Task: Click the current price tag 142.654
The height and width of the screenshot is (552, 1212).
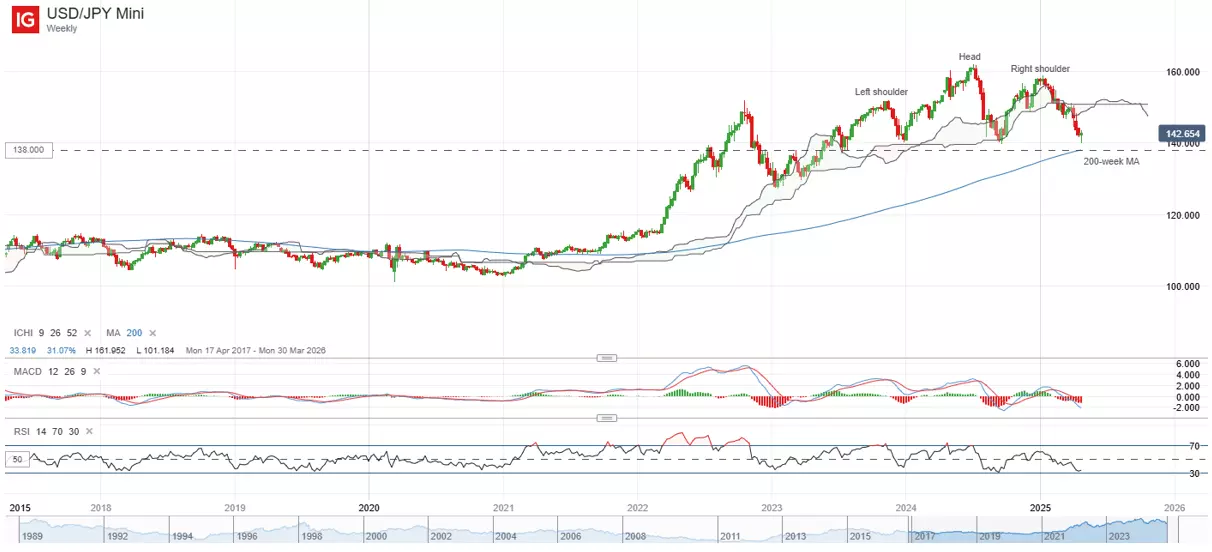Action: pos(1181,132)
